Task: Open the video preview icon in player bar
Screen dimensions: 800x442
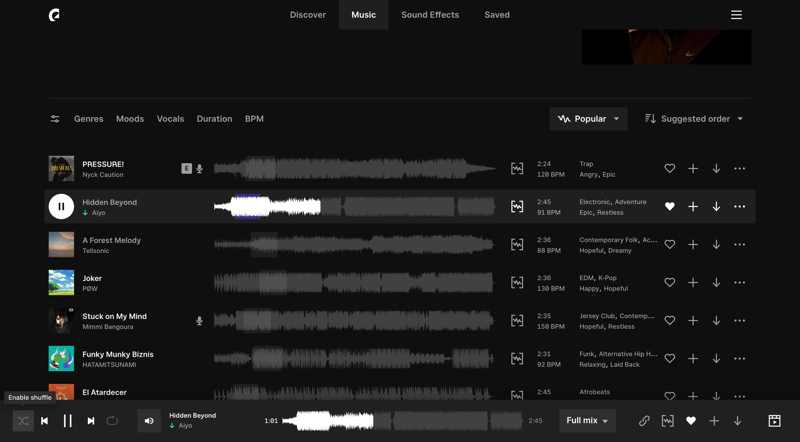Action: tap(774, 421)
